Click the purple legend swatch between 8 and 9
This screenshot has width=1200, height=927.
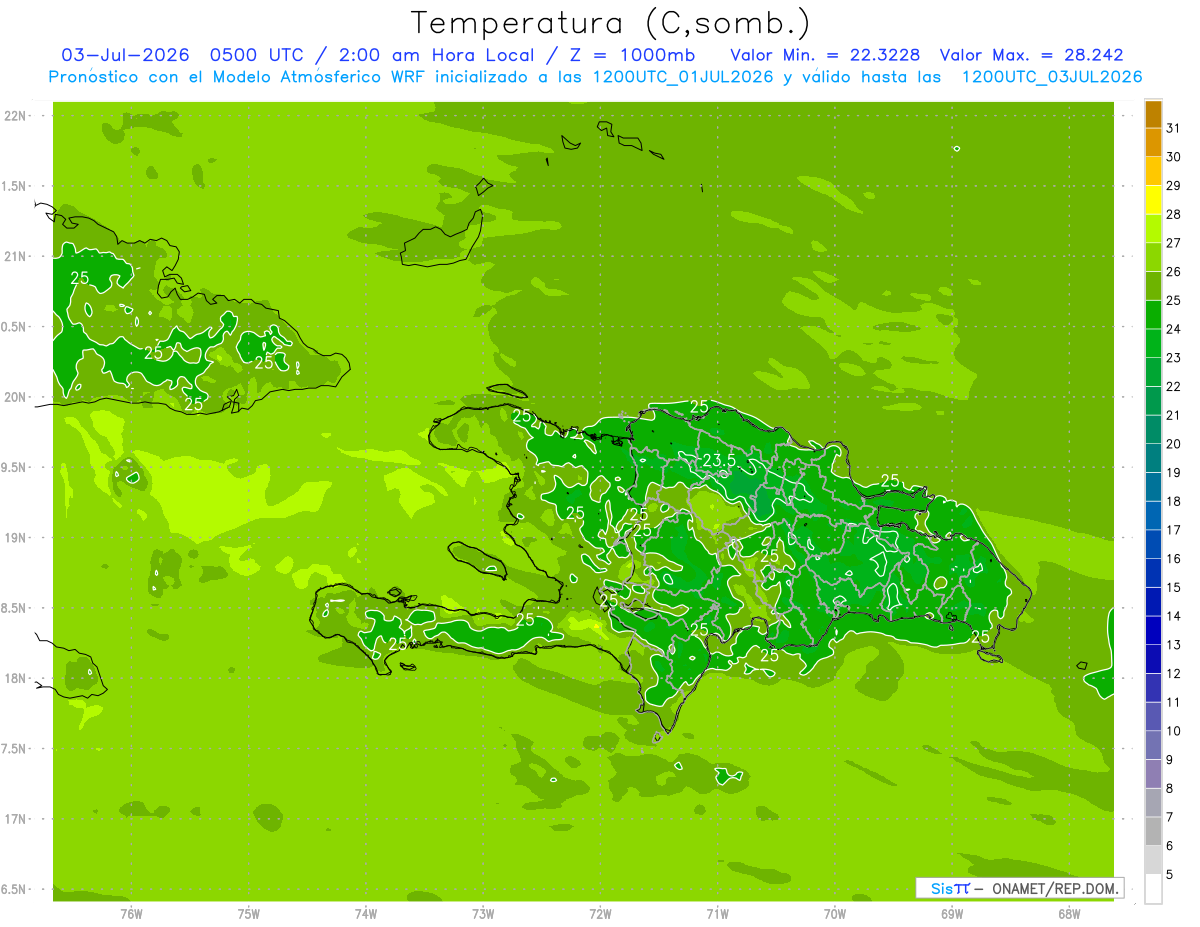1153,774
